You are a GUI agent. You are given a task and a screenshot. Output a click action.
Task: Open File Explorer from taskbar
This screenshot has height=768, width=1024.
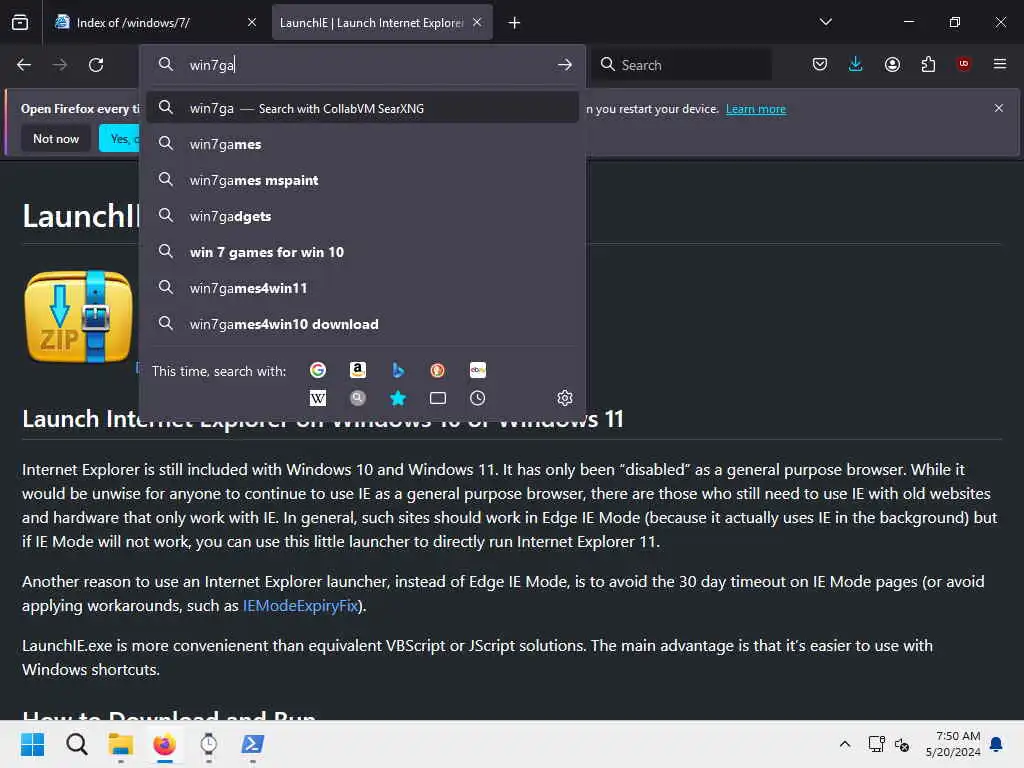pyautogui.click(x=120, y=744)
